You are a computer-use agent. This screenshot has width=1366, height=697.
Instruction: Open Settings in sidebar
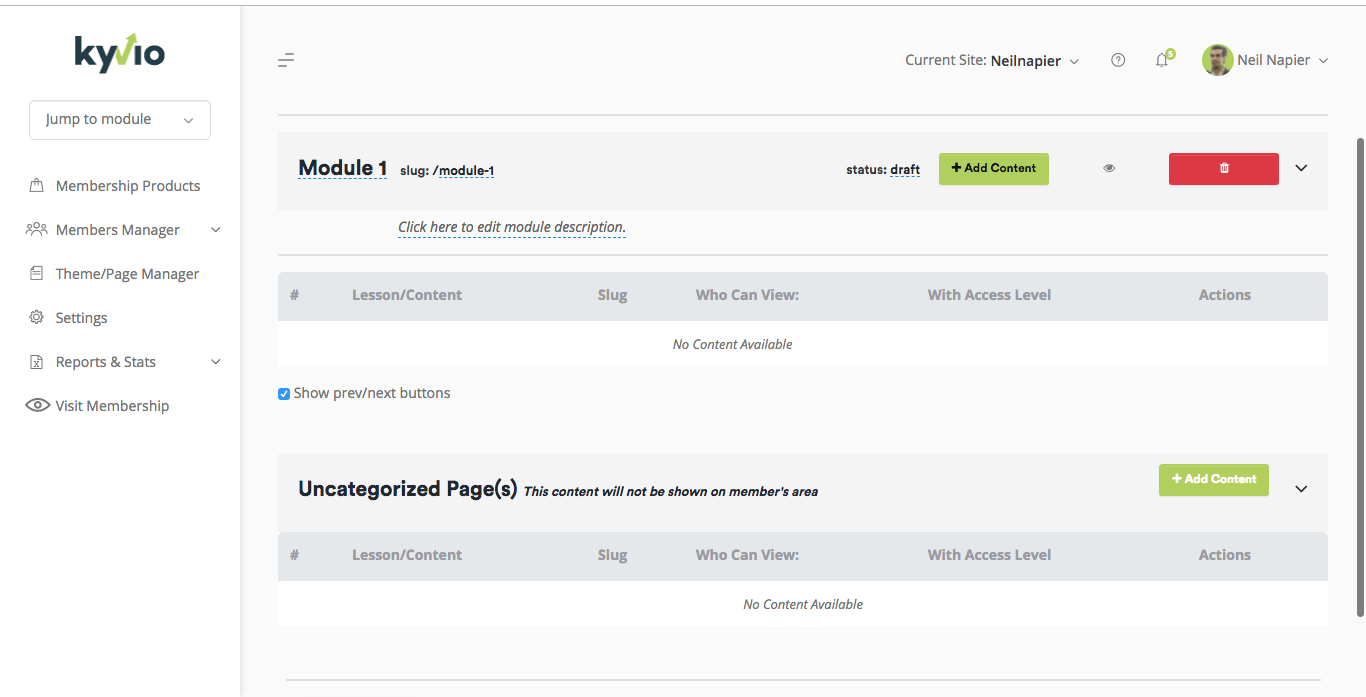pyautogui.click(x=81, y=318)
